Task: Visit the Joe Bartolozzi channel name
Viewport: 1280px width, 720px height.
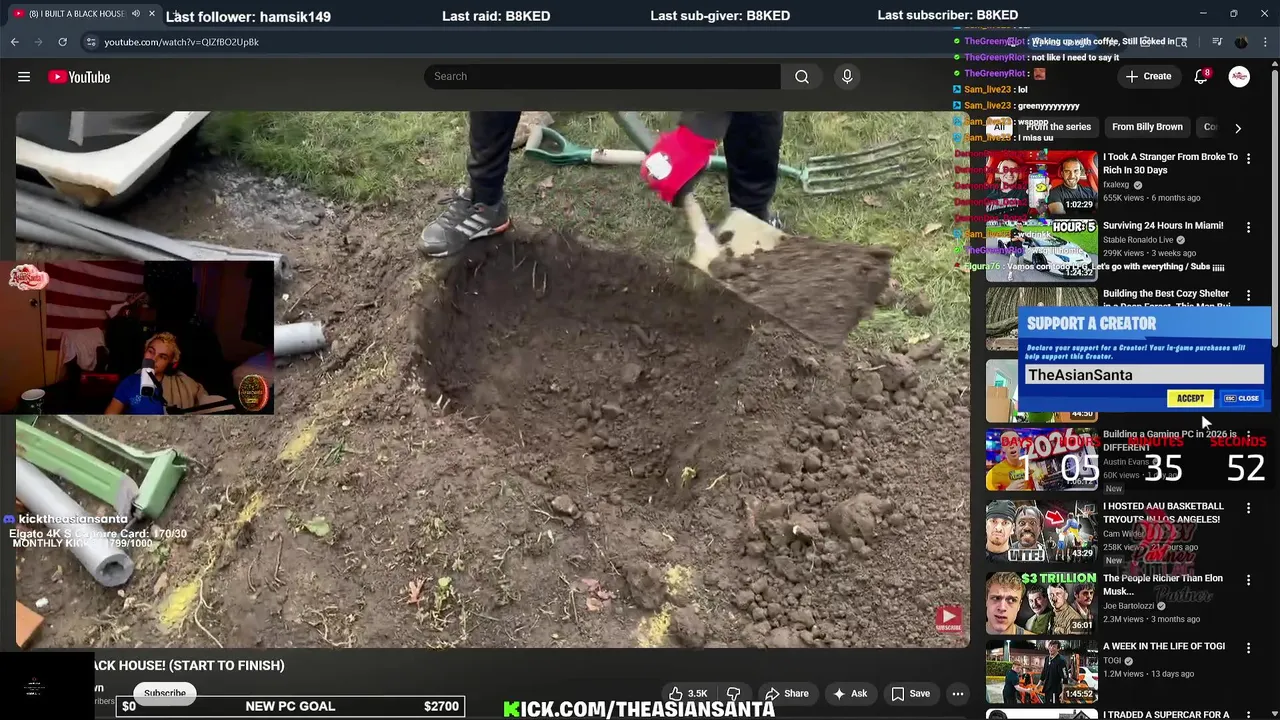Action: click(1130, 606)
